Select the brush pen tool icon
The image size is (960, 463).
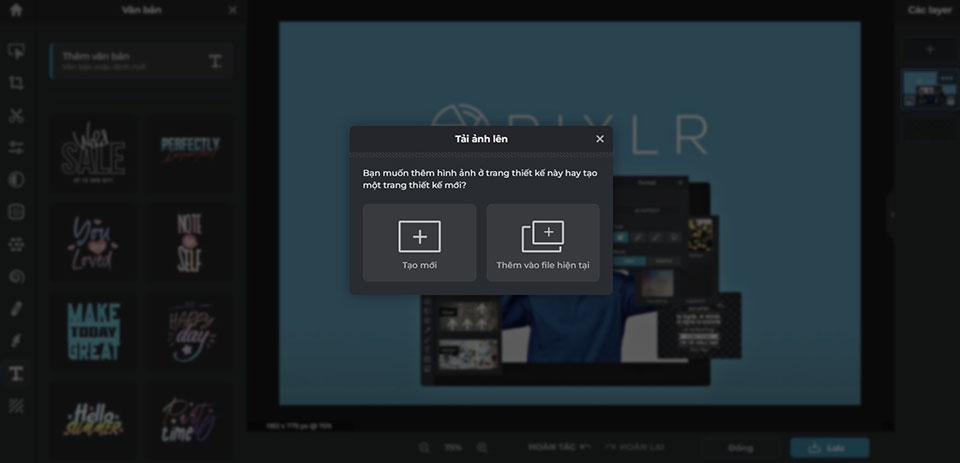(16, 341)
